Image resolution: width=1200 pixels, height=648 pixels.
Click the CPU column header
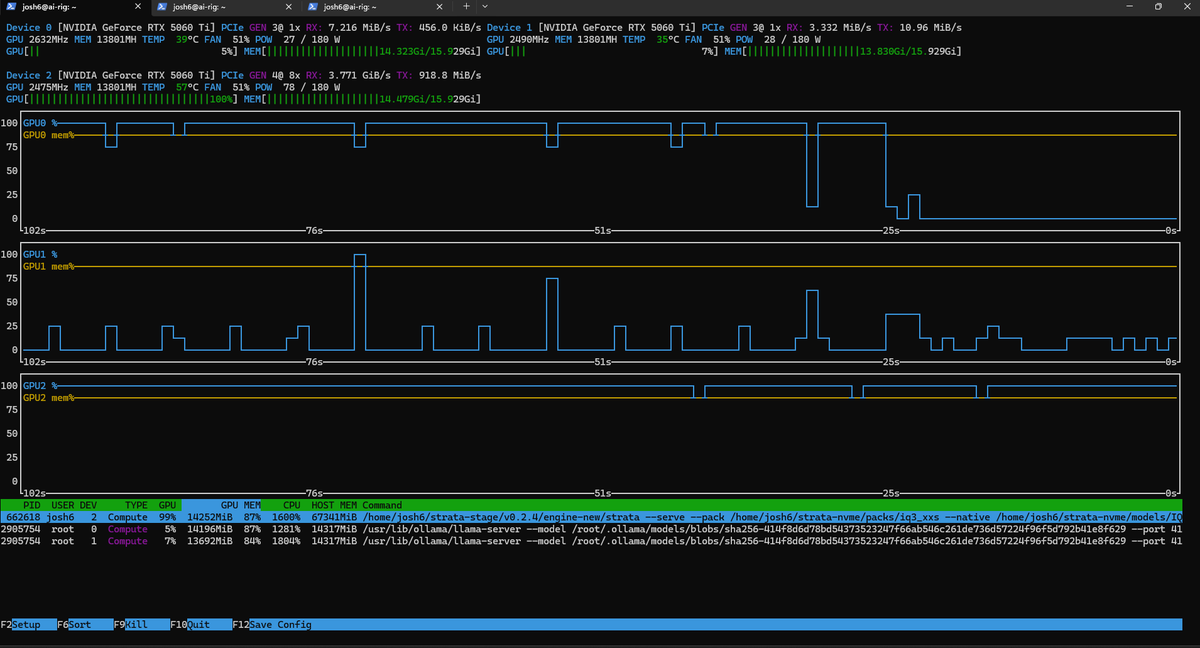tap(292, 505)
